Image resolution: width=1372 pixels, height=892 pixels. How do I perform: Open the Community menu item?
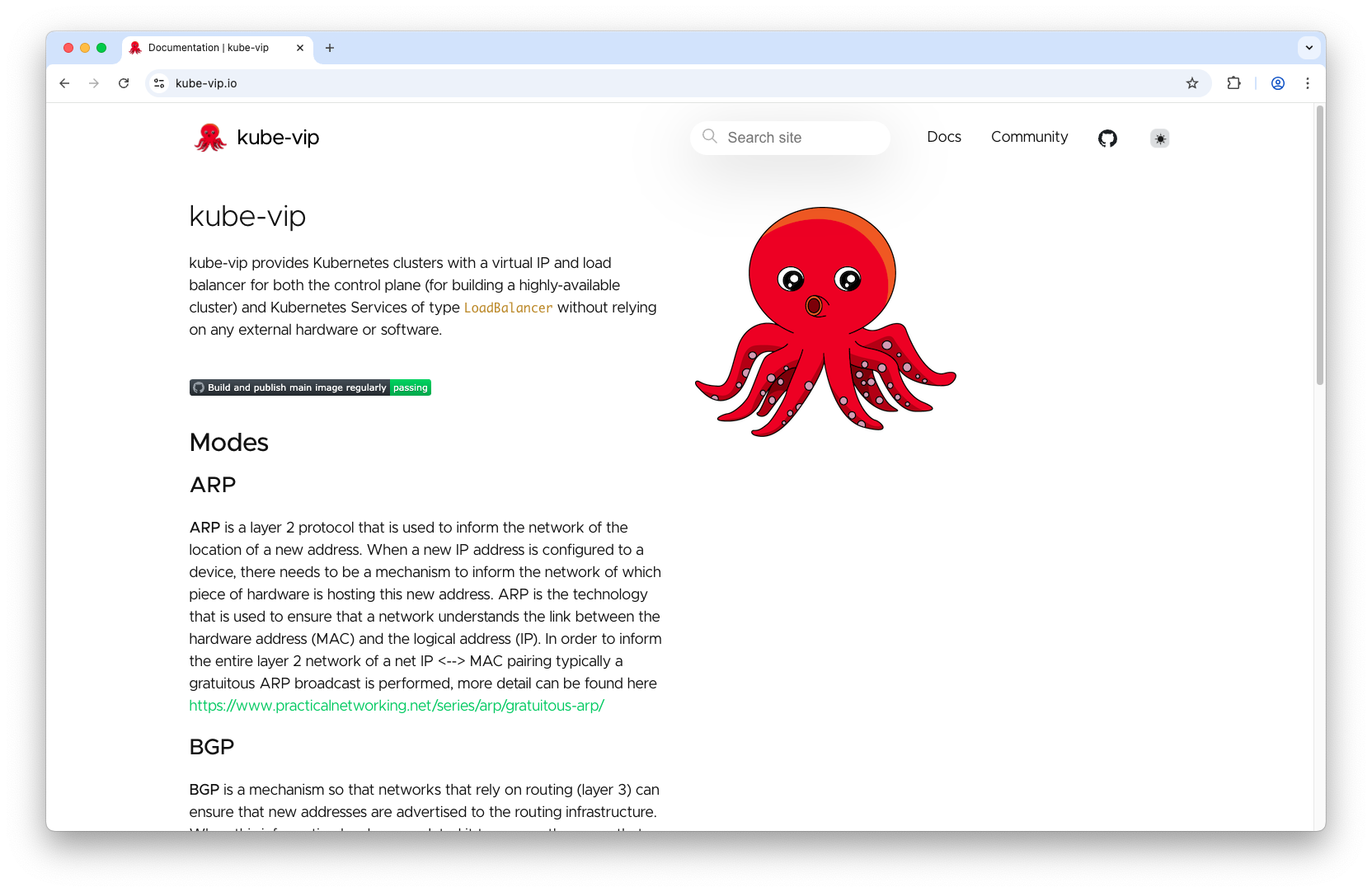pos(1029,137)
